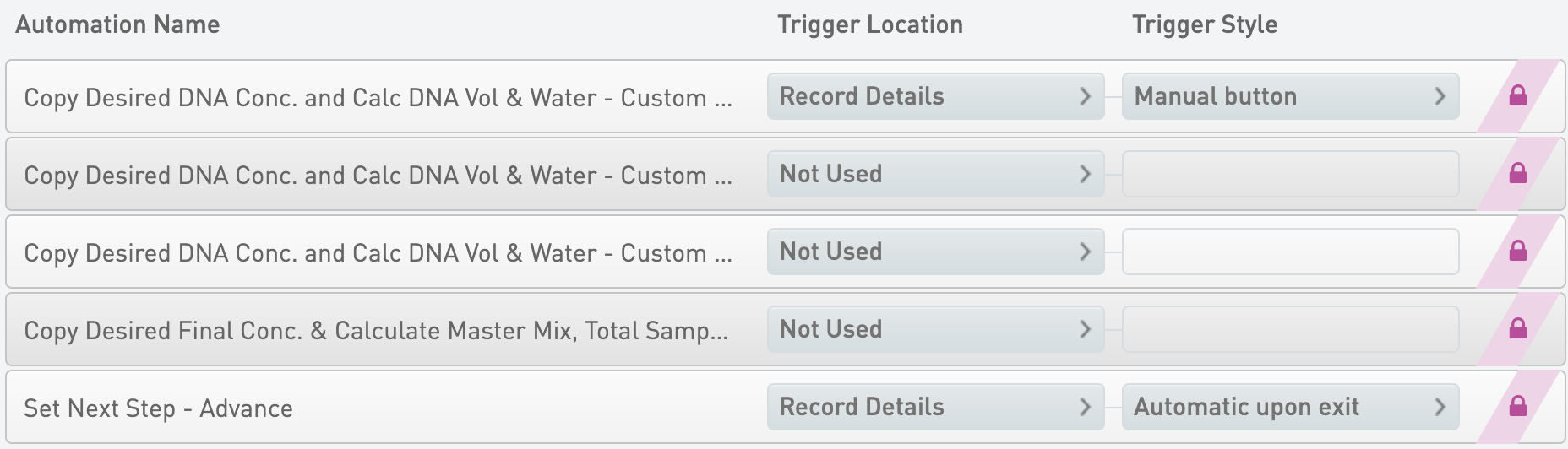Open third row's Not Used trigger location dropdown
1568x449 pixels.
[x=935, y=252]
